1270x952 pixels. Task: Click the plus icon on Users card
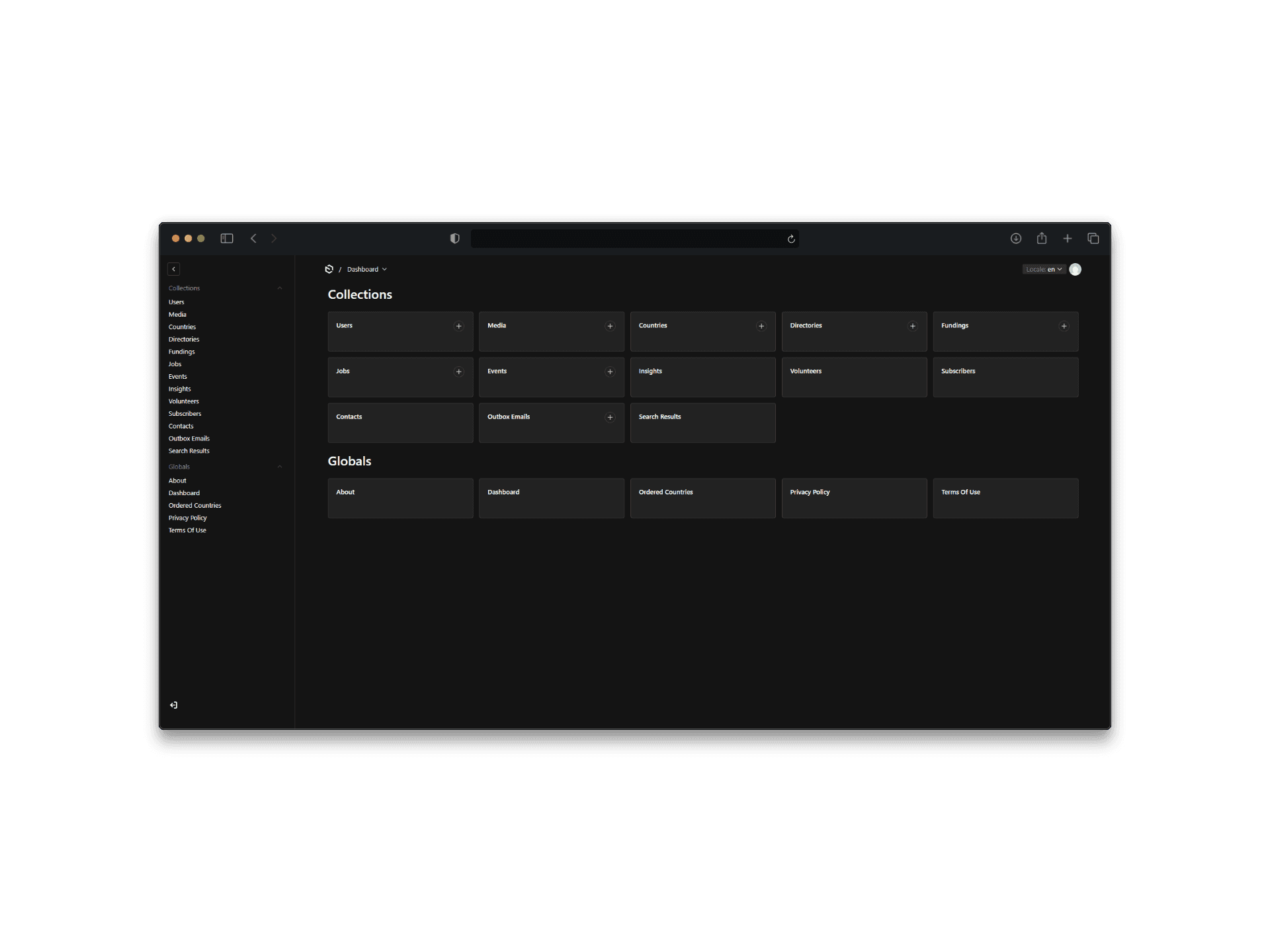(458, 326)
